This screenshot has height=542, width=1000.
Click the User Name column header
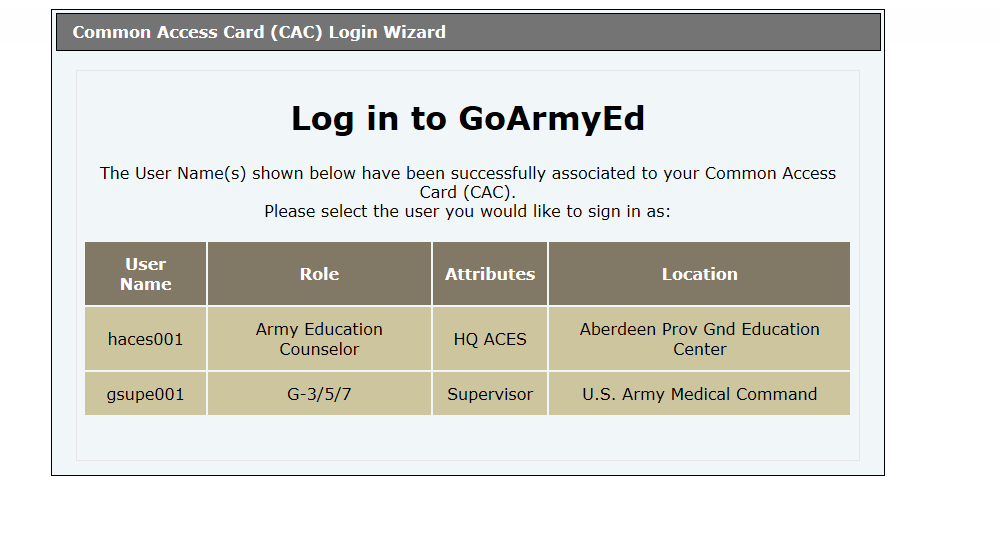pos(145,274)
